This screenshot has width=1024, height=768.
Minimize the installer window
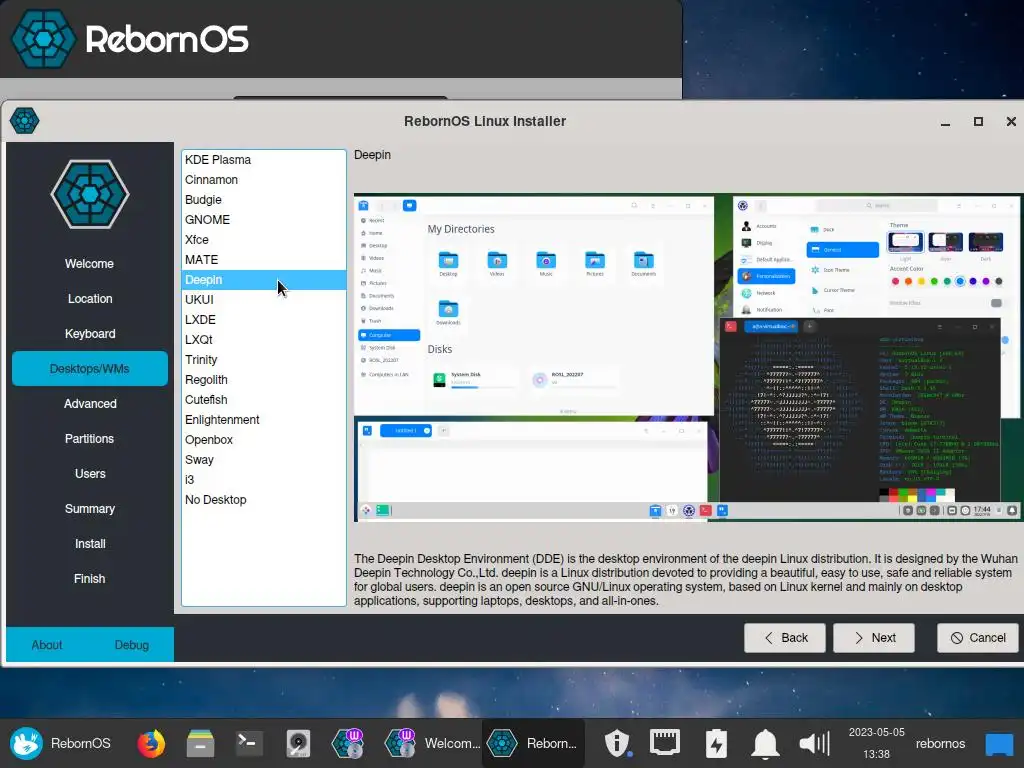945,121
